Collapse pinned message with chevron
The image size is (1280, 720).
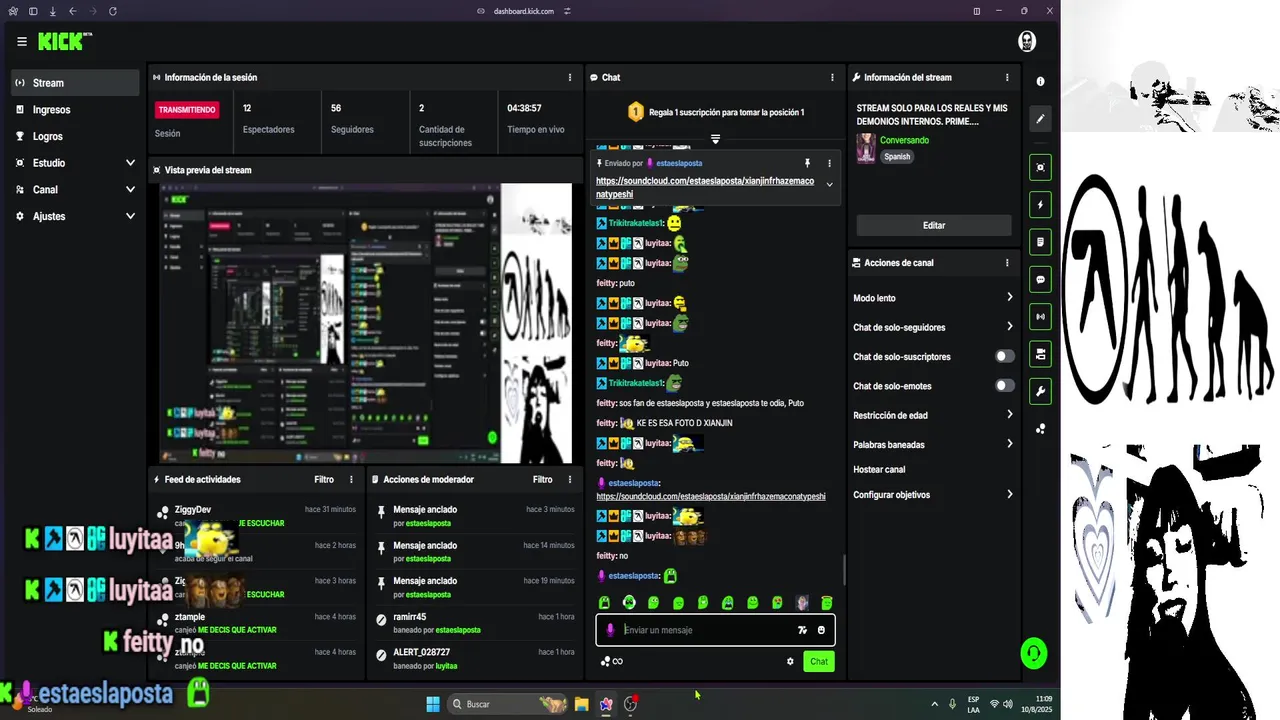tap(829, 184)
